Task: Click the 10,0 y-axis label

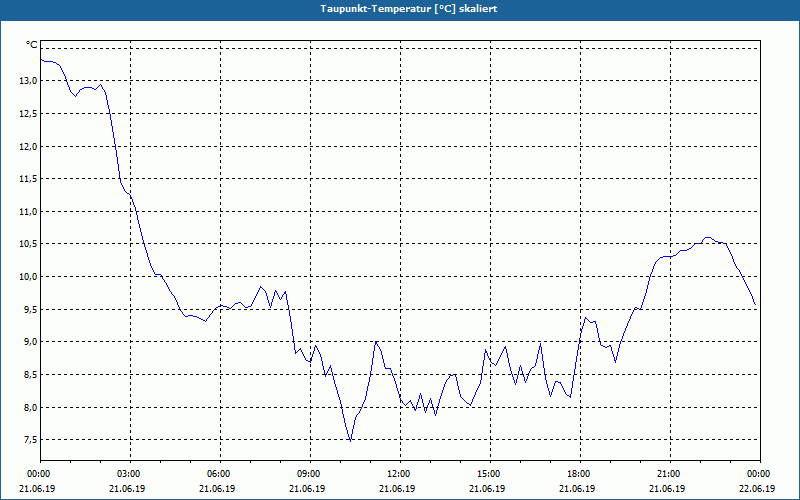Action: click(28, 277)
